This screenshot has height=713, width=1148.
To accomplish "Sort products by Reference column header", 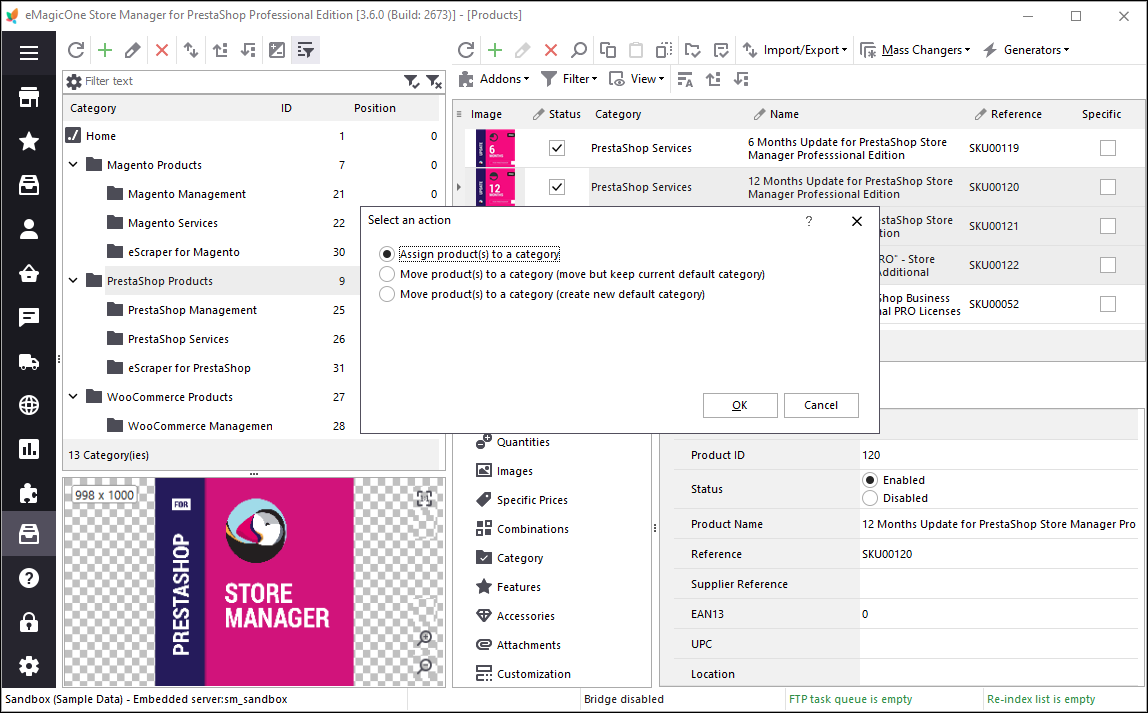I will (1015, 114).
